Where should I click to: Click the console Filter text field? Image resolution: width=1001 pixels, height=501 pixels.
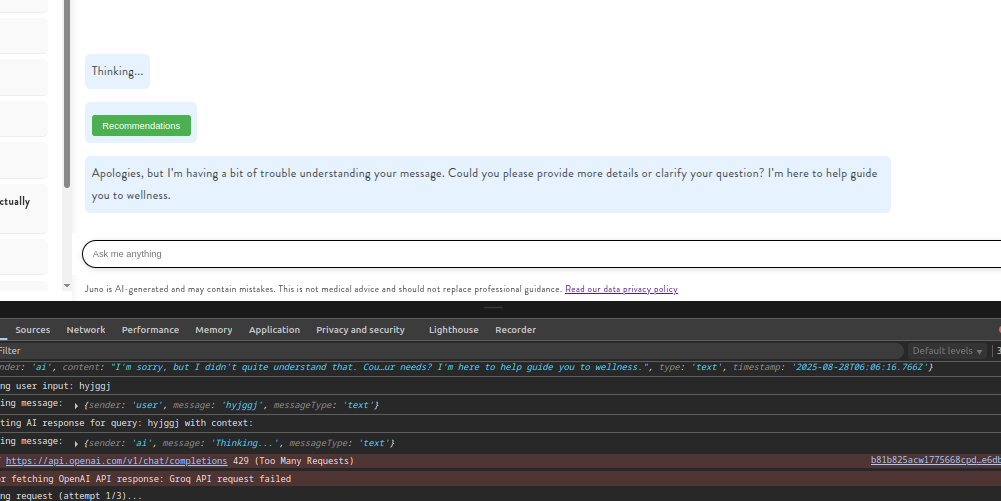coord(400,351)
